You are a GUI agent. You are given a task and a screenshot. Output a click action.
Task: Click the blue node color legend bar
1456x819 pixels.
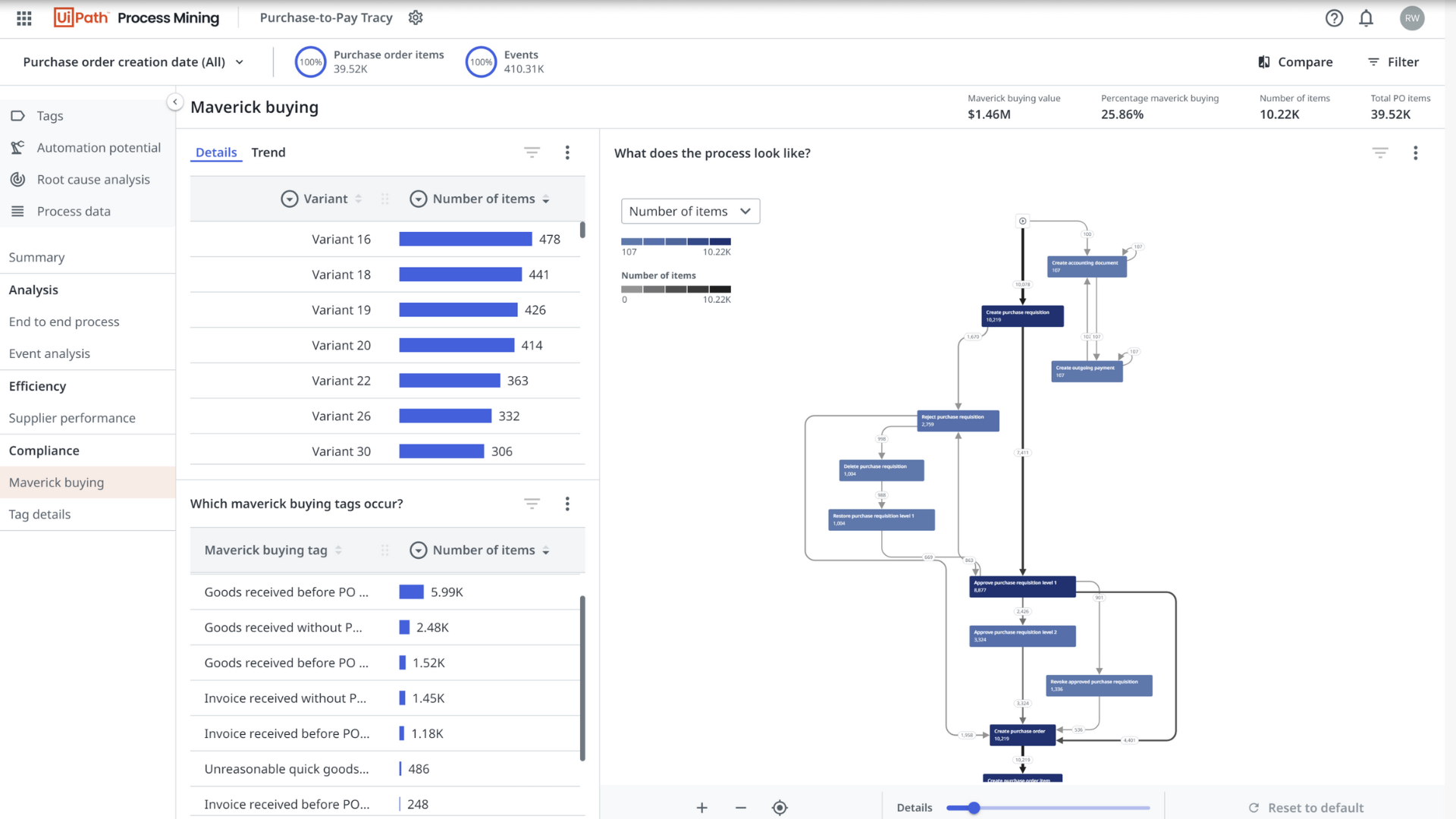[x=676, y=242]
